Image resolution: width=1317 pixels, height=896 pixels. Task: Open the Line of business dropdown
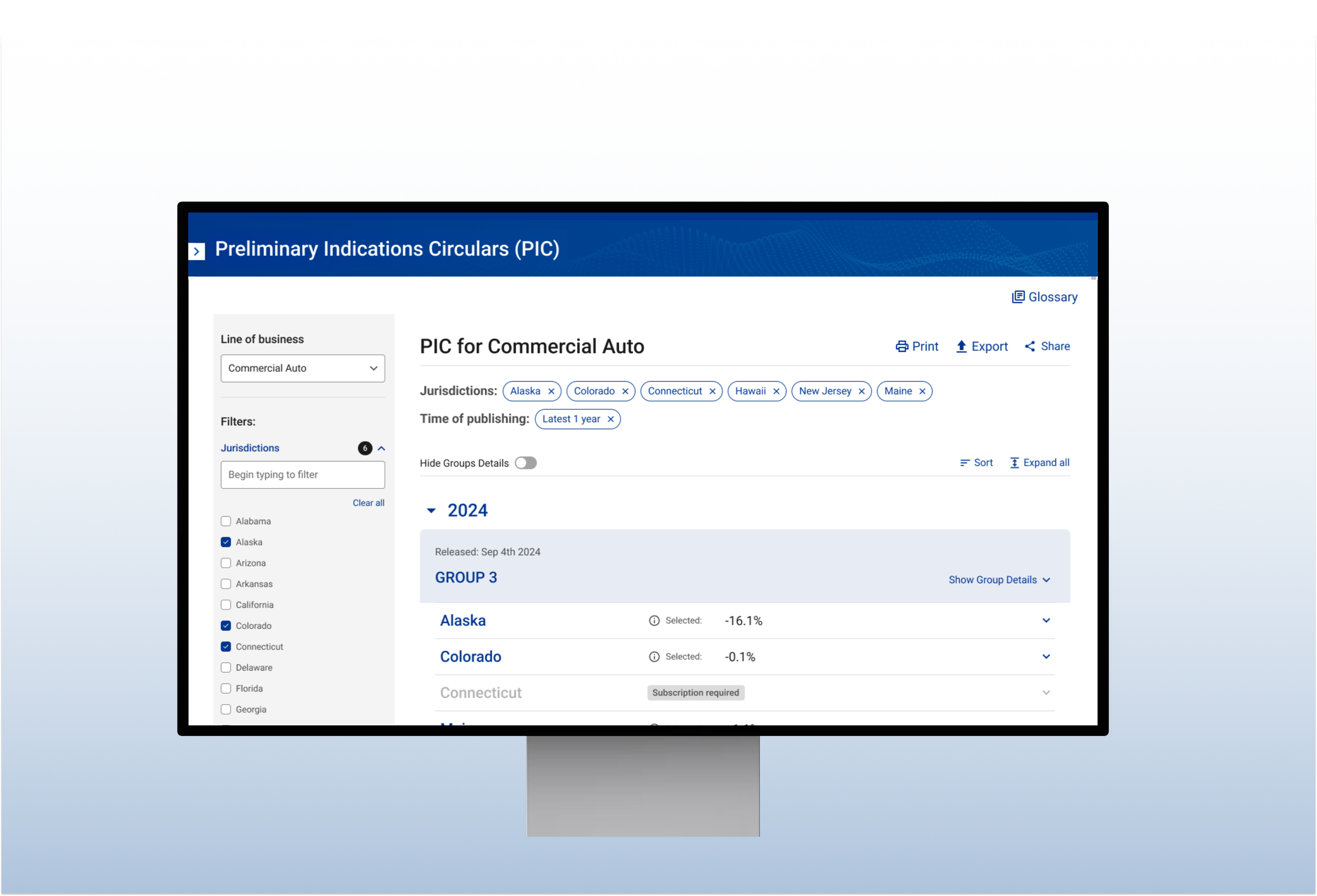tap(302, 368)
